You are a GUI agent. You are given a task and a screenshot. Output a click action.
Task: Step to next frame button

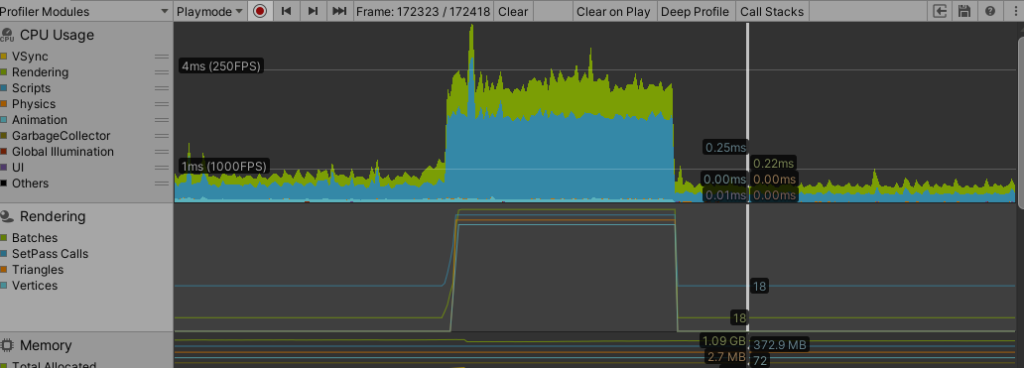pos(313,11)
